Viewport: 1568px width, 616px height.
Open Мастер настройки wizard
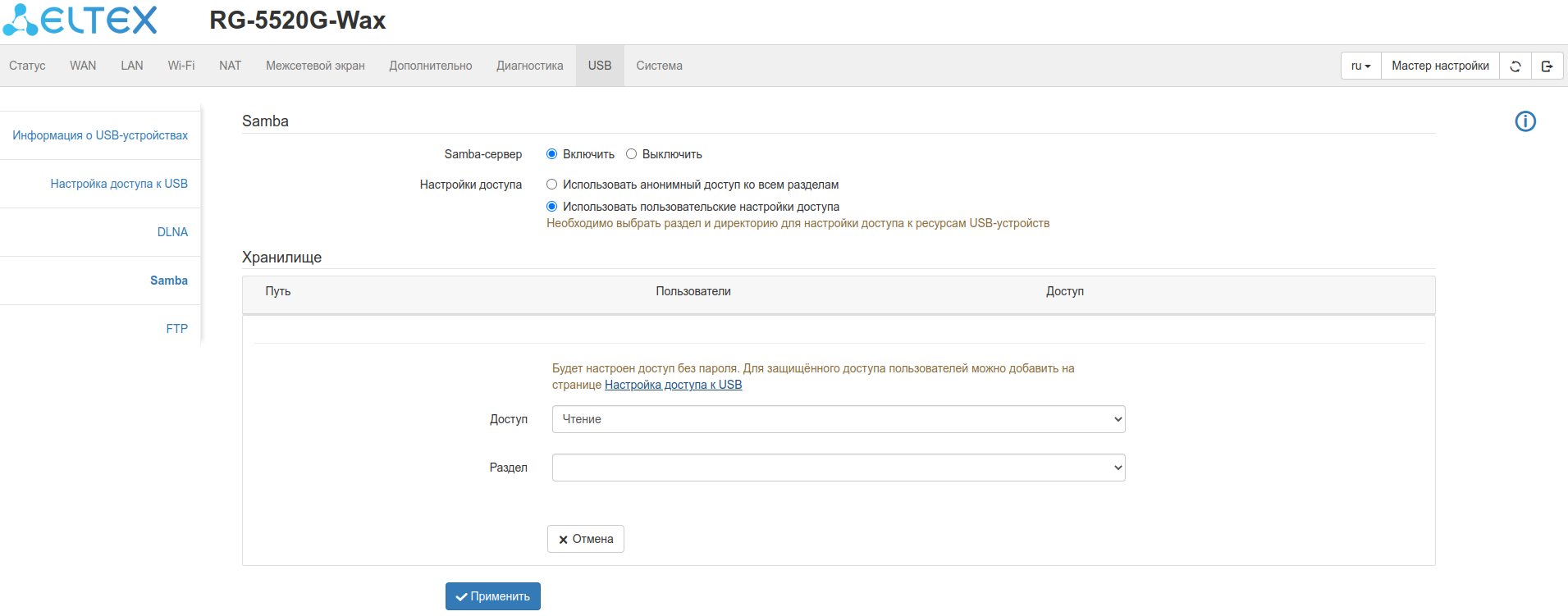pyautogui.click(x=1439, y=66)
